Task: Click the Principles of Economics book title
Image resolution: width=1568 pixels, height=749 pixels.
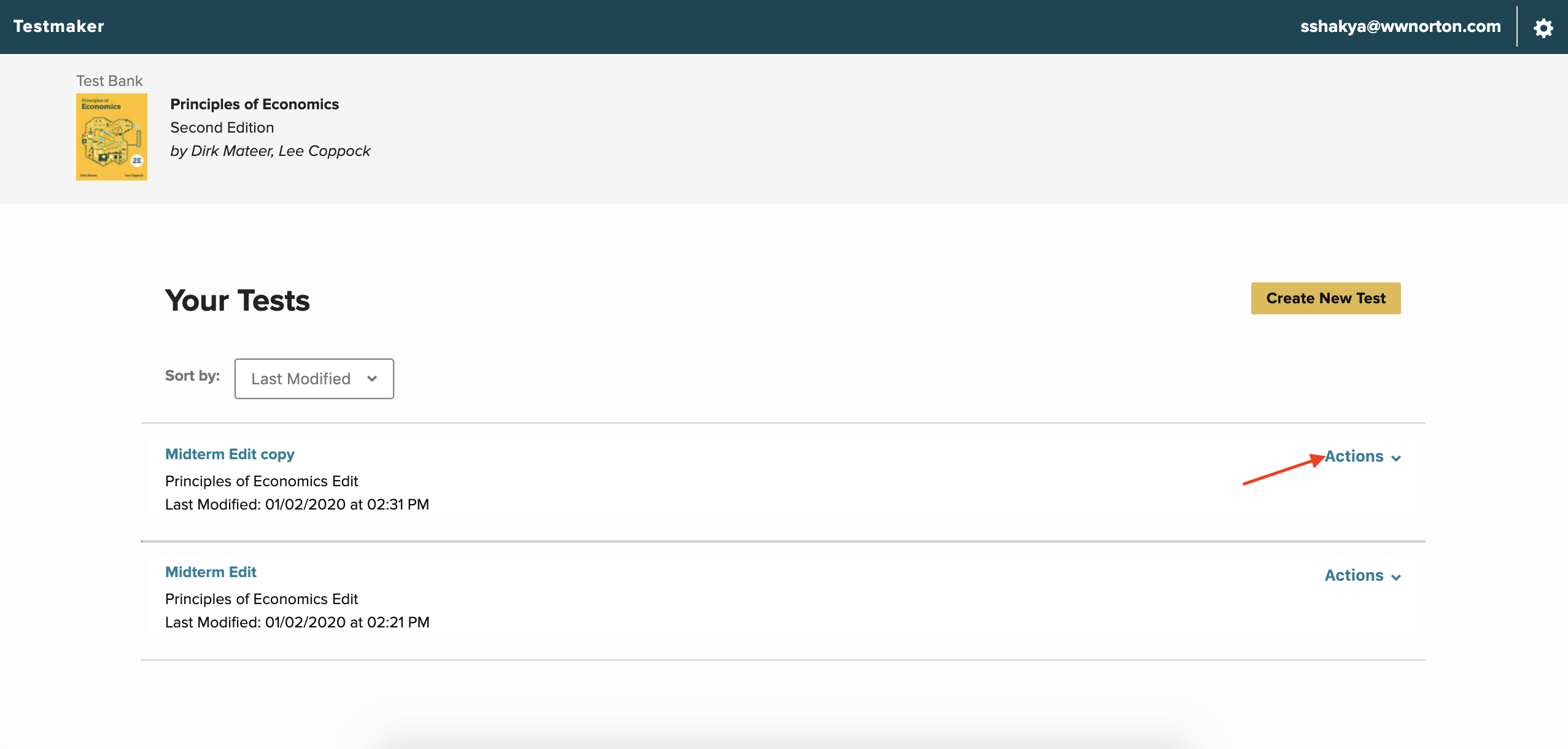Action: pos(254,104)
